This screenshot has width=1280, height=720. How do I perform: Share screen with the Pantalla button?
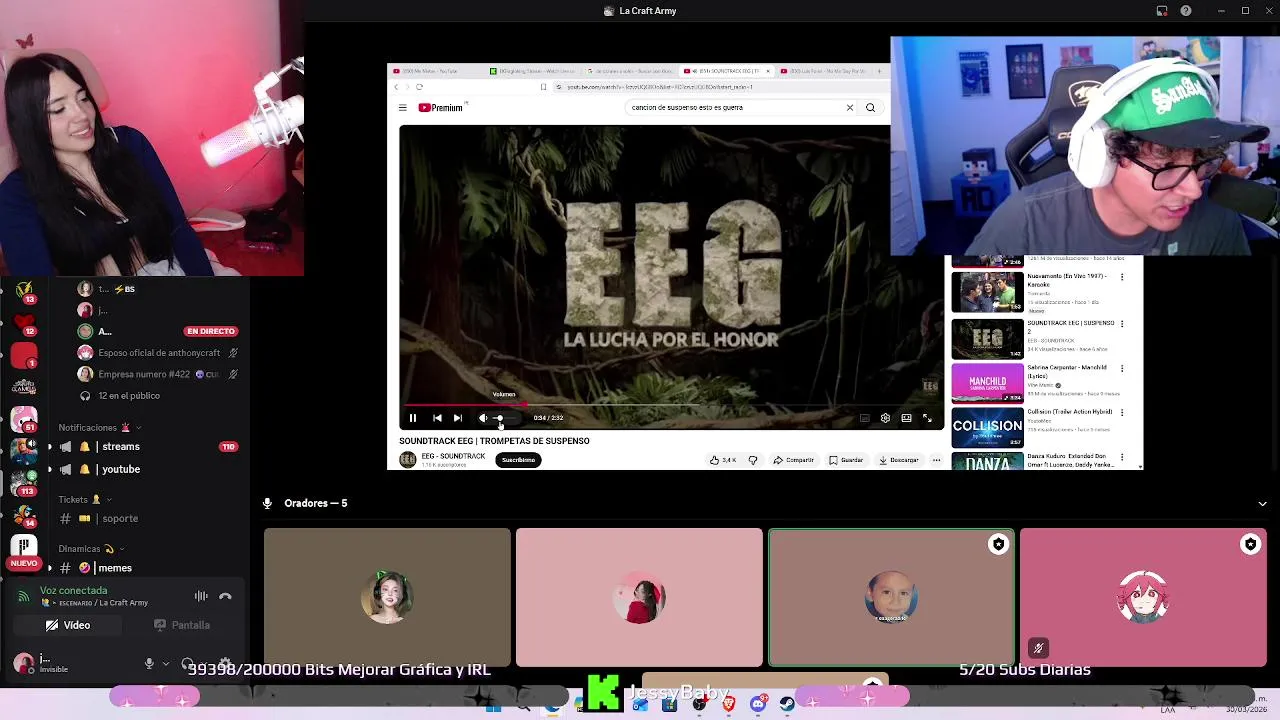coord(182,625)
